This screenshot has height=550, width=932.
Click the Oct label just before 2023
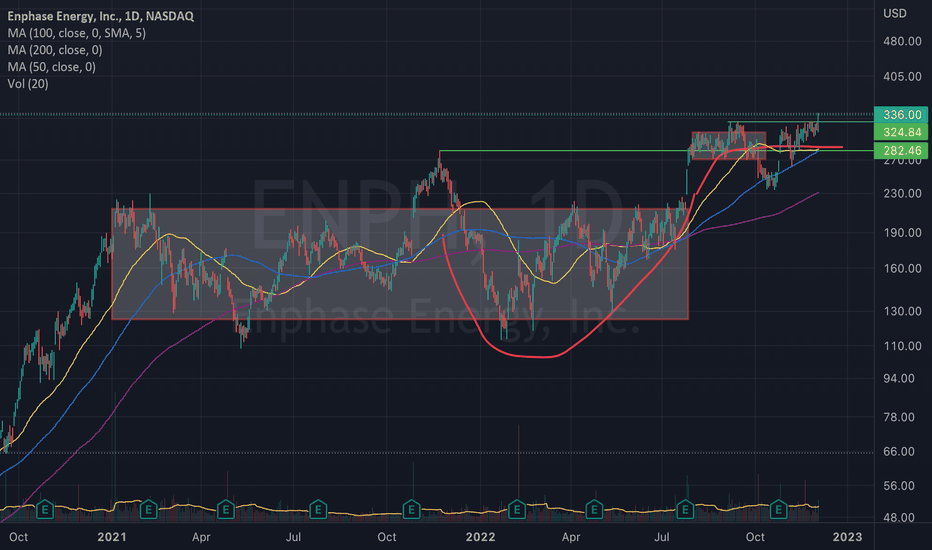point(755,537)
